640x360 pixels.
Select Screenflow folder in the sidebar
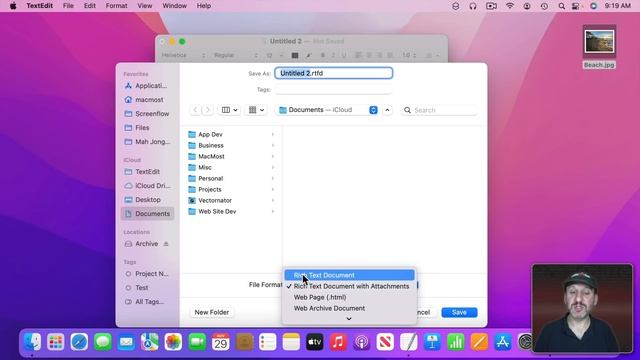pyautogui.click(x=147, y=113)
